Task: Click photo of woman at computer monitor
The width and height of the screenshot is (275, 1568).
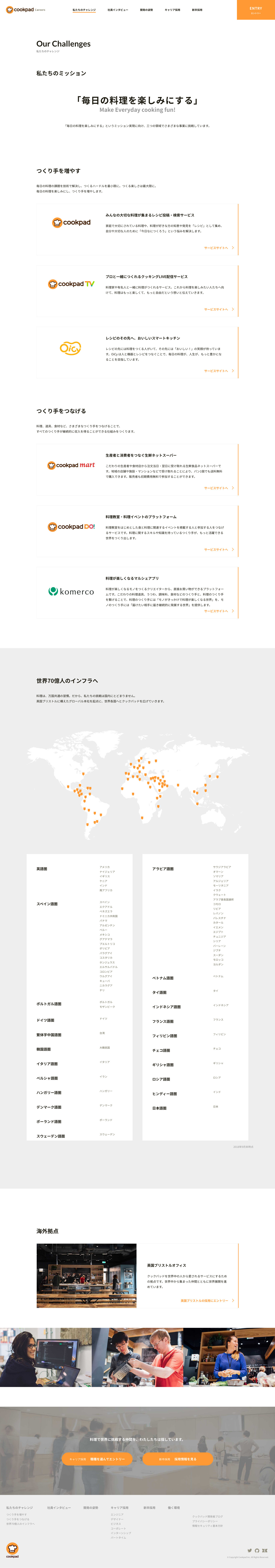Action: click(46, 1357)
